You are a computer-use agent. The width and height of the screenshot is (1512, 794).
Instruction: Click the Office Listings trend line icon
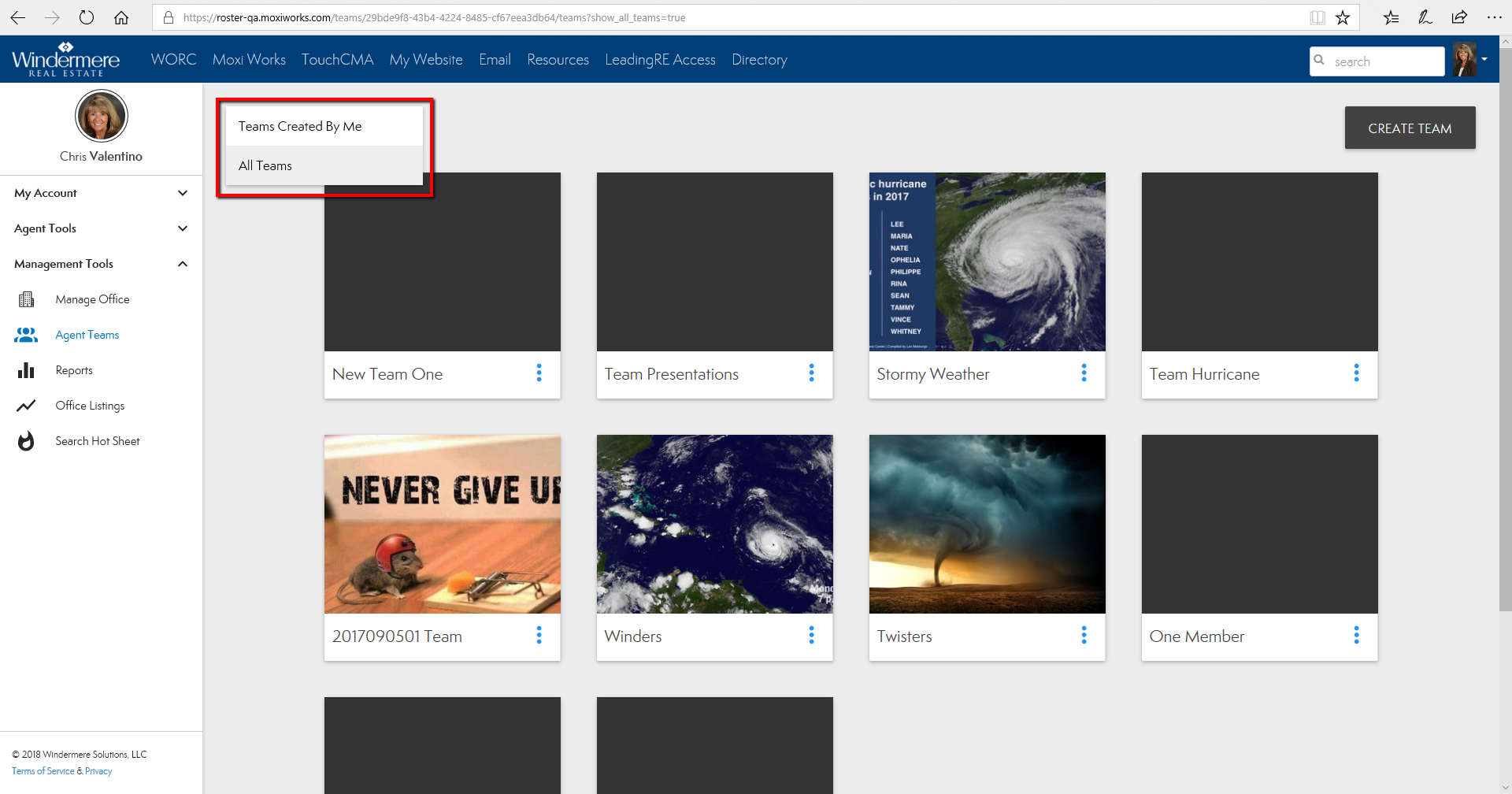click(26, 406)
